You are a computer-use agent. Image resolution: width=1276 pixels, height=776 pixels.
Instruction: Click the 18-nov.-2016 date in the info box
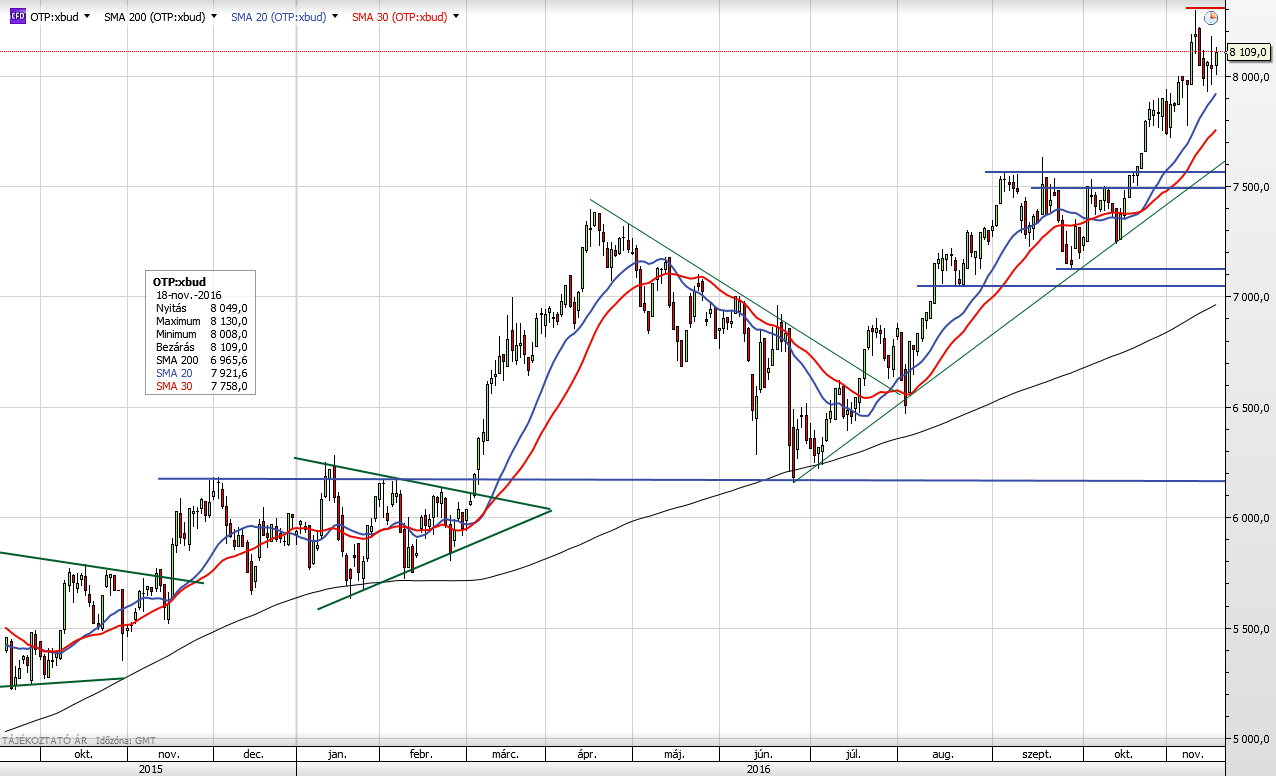coord(189,295)
